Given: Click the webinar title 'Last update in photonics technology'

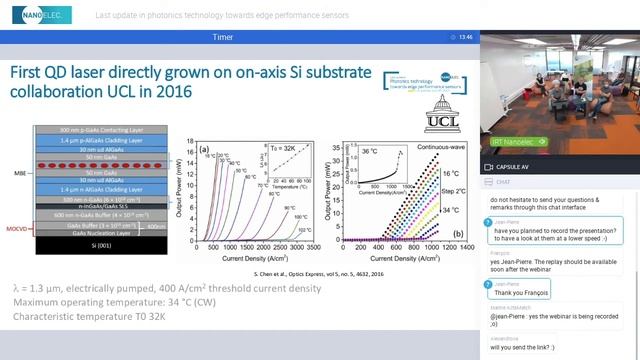Looking at the screenshot, I should pyautogui.click(x=222, y=16).
